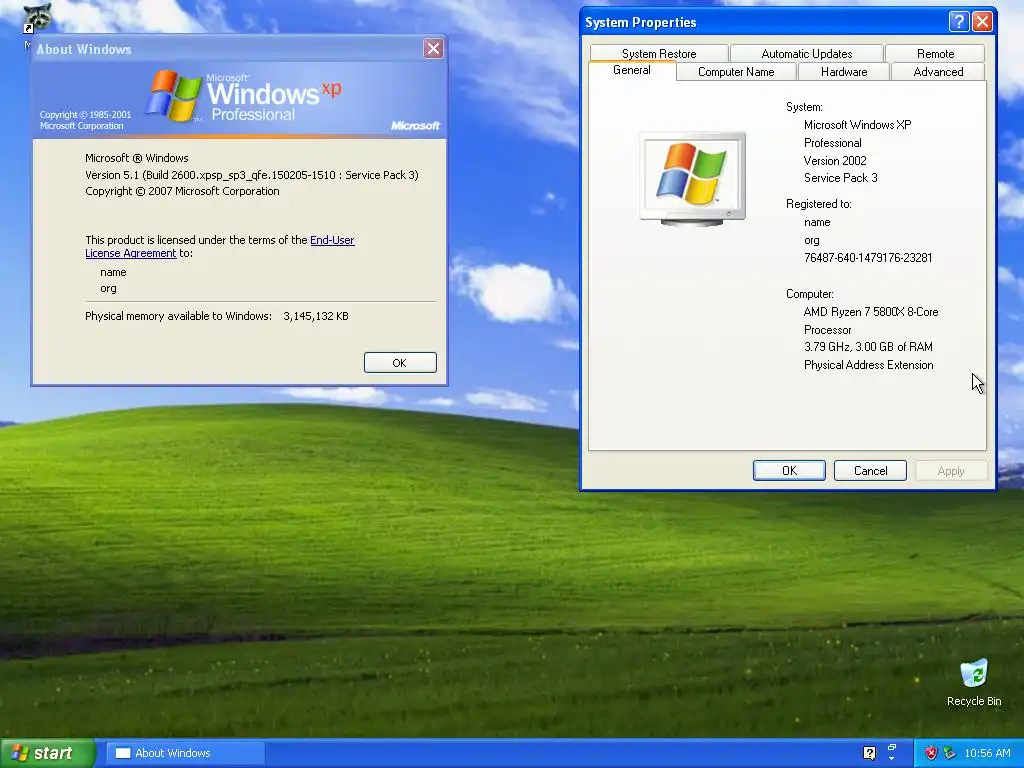Viewport: 1024px width, 768px height.
Task: Click the "Microsoft ® Windows" line
Action: point(136,158)
